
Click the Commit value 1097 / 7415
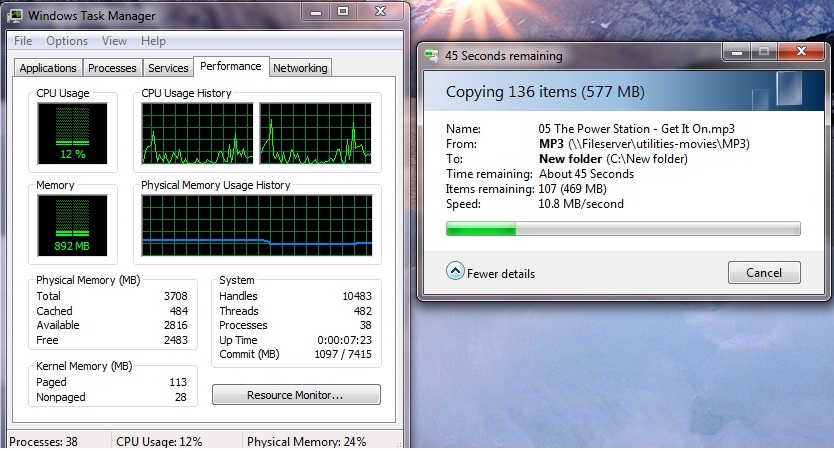[343, 354]
